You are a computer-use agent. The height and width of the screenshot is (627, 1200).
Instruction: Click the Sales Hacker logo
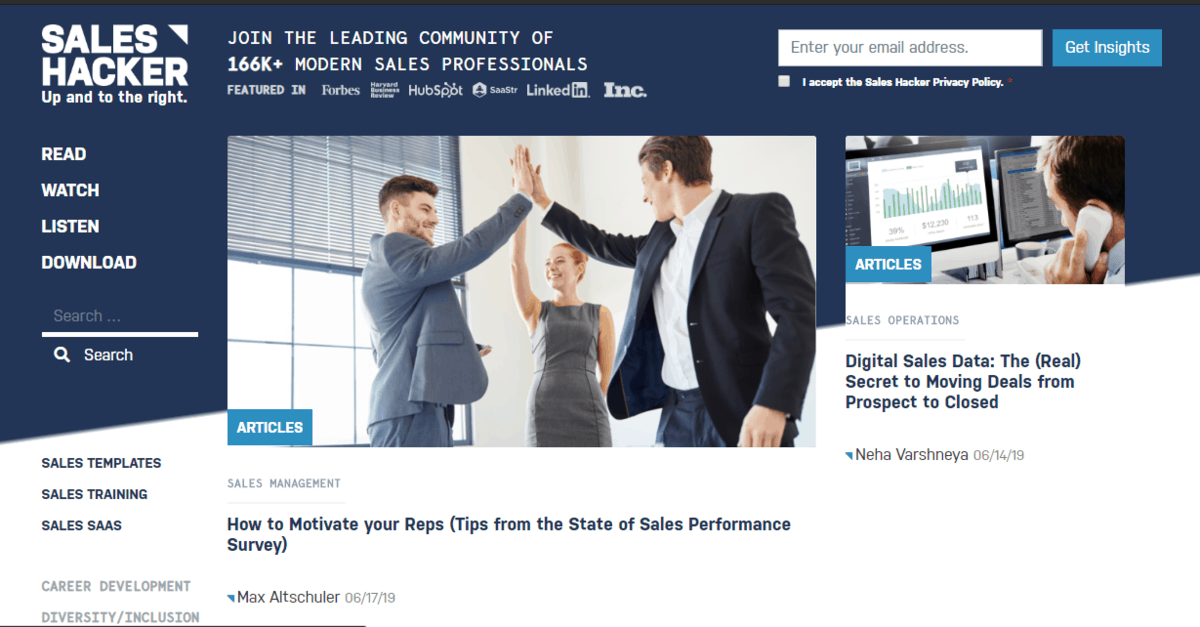click(x=115, y=65)
